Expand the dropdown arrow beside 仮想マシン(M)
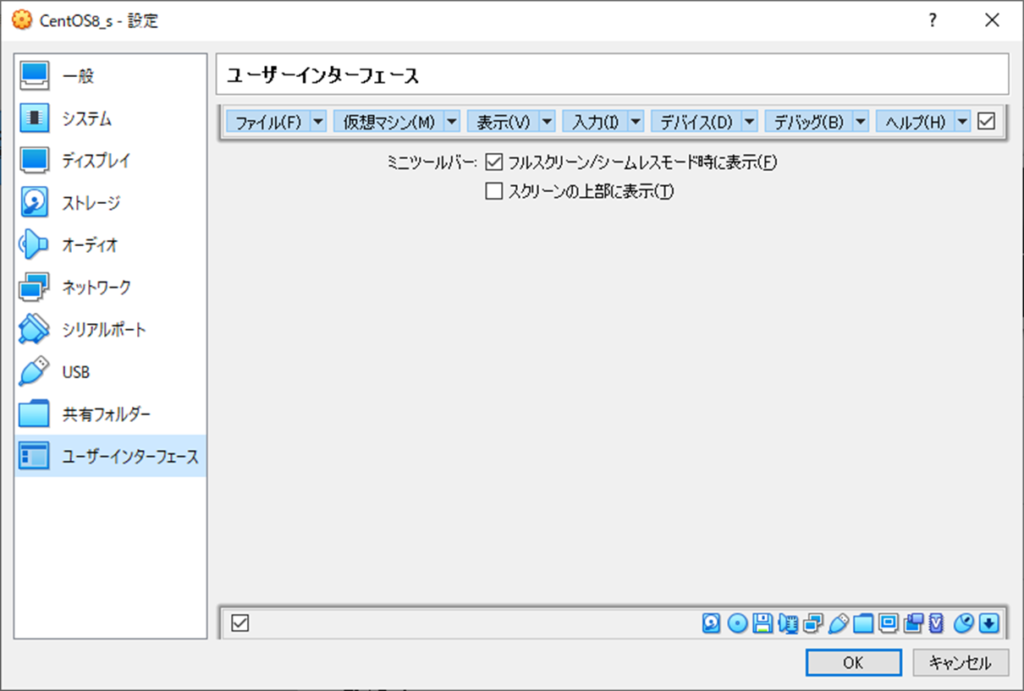Screen dimensions: 1024x691 [x=452, y=121]
